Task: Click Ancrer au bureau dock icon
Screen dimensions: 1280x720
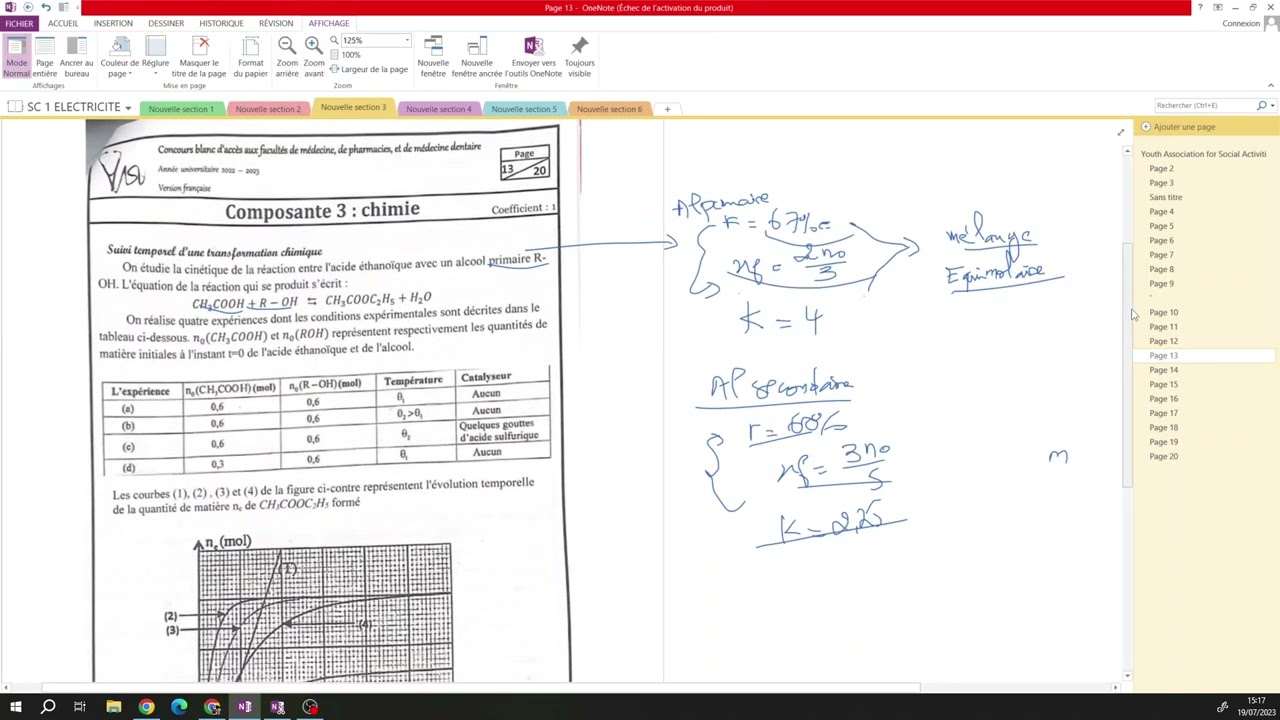Action: coord(77,57)
